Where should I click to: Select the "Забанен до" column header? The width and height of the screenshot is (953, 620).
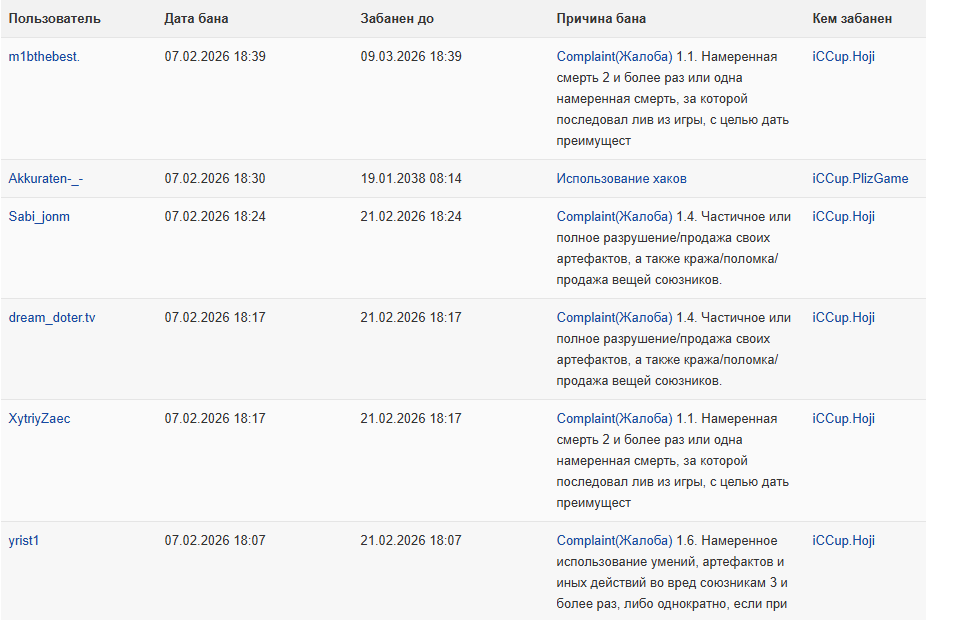point(397,19)
